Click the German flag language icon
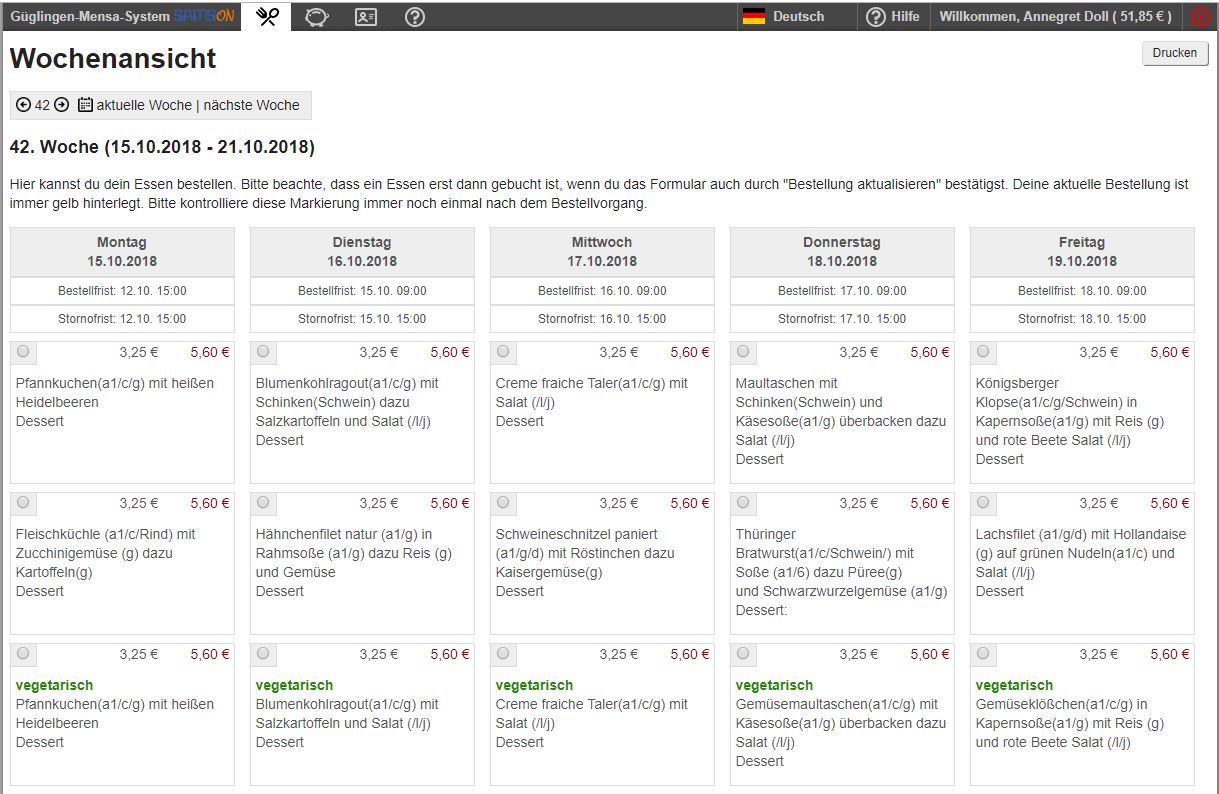 (754, 16)
